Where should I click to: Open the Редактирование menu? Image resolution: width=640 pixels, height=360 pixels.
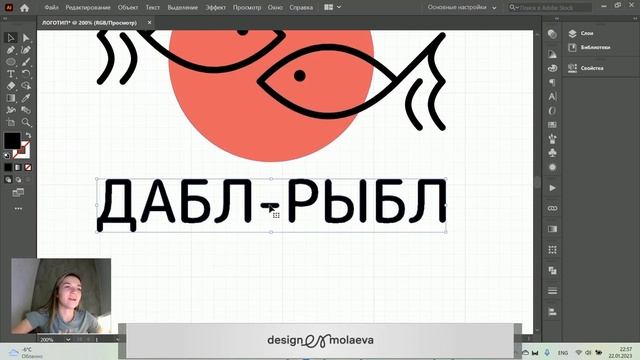(88, 7)
